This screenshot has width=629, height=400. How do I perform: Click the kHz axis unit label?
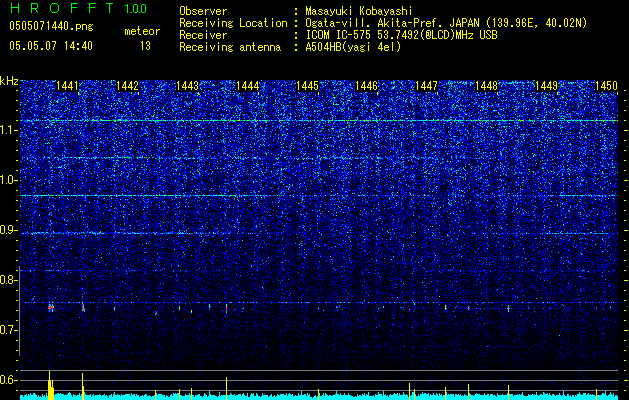9,81
